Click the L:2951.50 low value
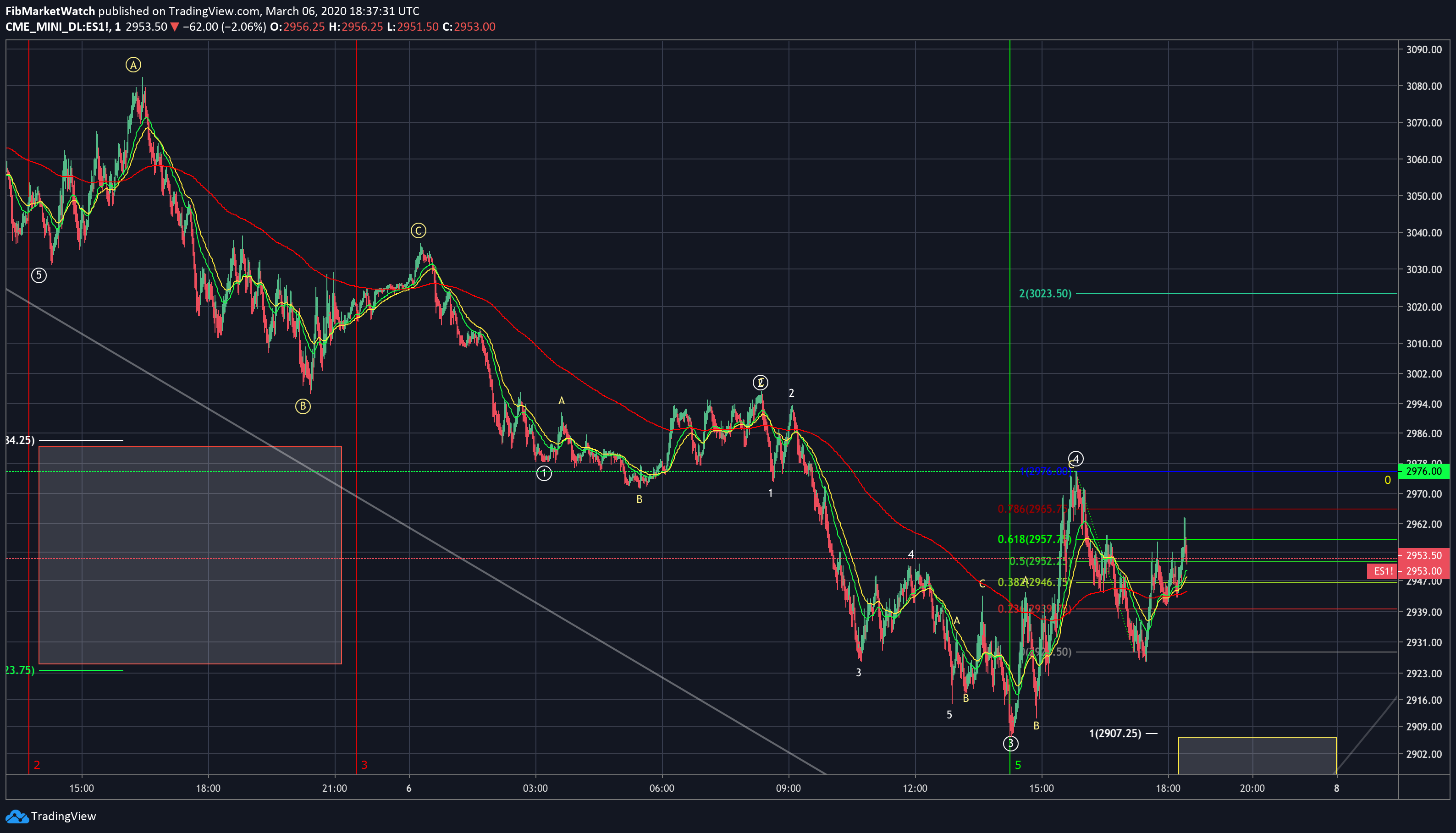Screen dimensions: 1456x833 click(413, 27)
